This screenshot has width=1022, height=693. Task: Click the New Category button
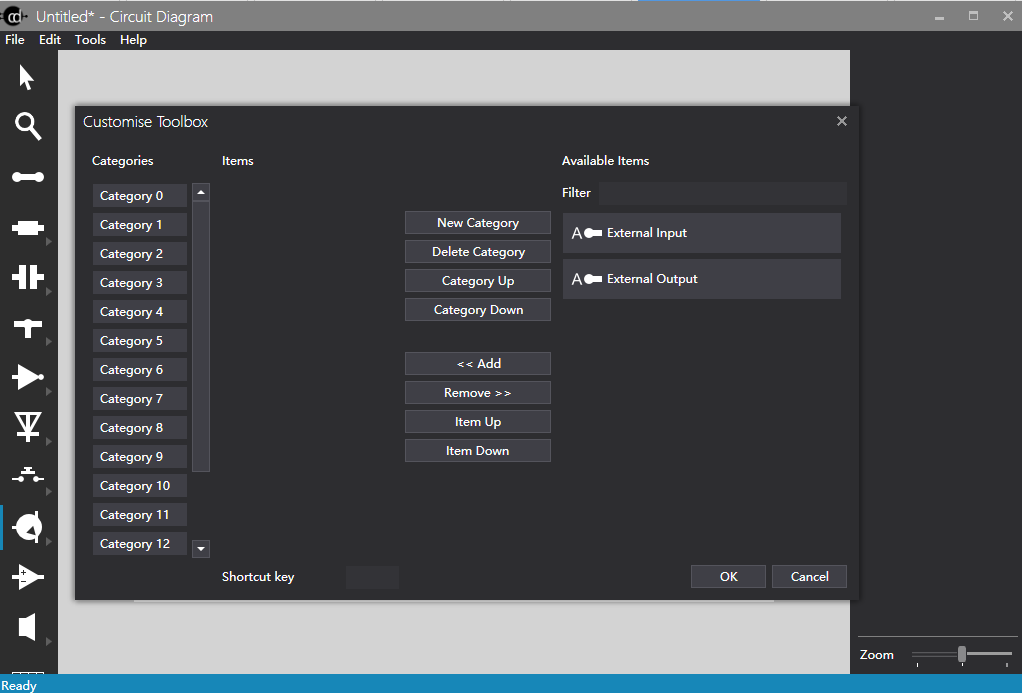point(478,223)
